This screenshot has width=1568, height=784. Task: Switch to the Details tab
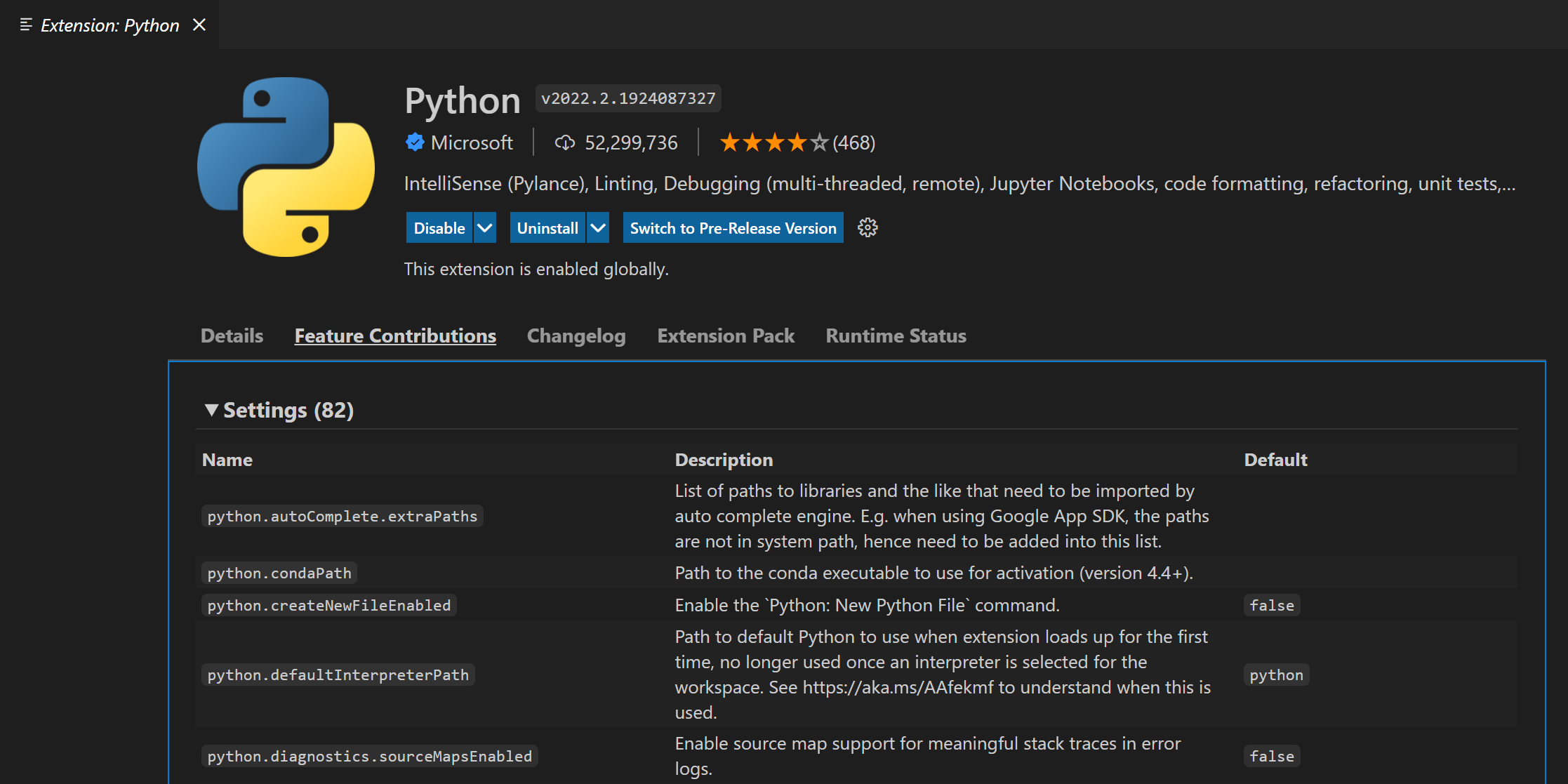pos(229,335)
